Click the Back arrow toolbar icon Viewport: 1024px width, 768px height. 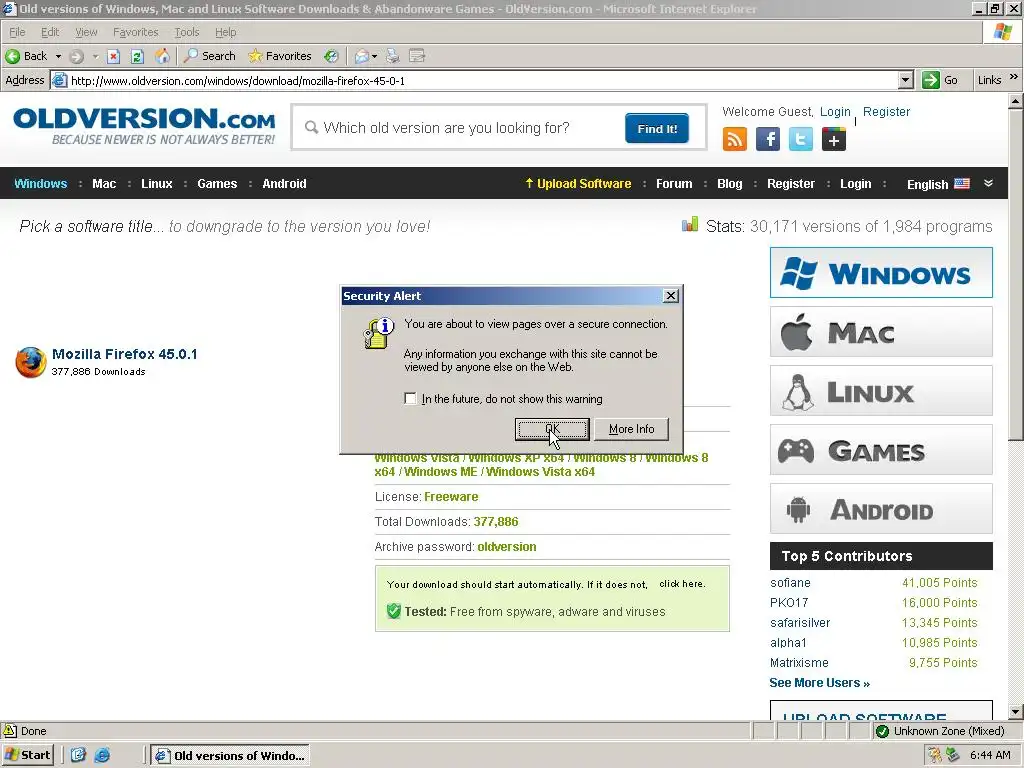(12, 56)
